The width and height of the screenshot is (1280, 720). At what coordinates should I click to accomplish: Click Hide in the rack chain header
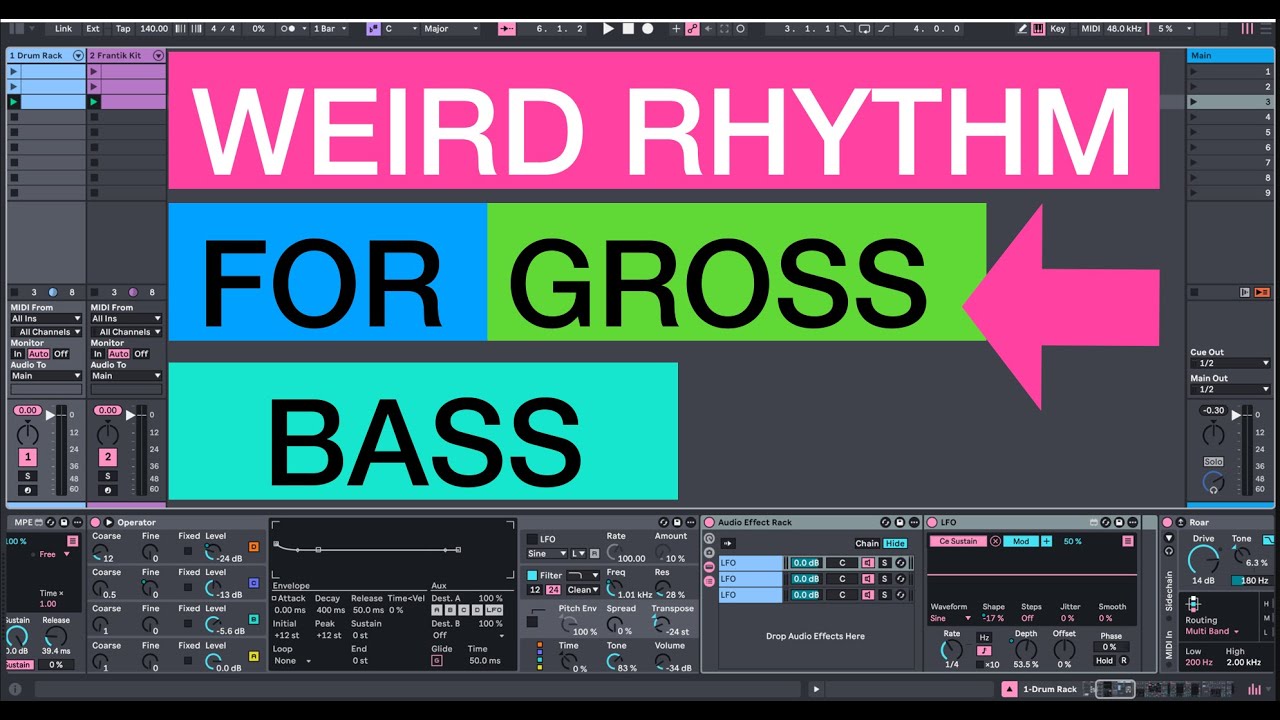point(895,543)
